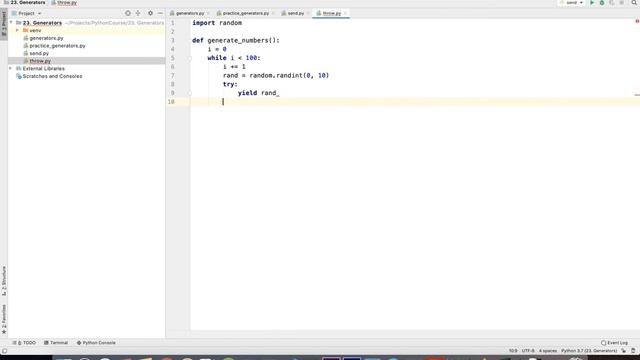Click line number 5 in the gutter
The image size is (640, 360).
point(173,58)
